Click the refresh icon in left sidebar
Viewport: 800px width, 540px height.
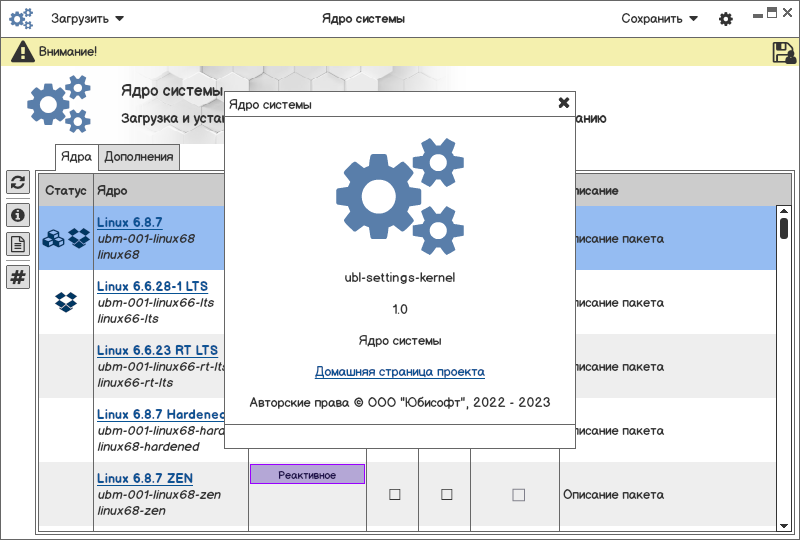click(18, 182)
